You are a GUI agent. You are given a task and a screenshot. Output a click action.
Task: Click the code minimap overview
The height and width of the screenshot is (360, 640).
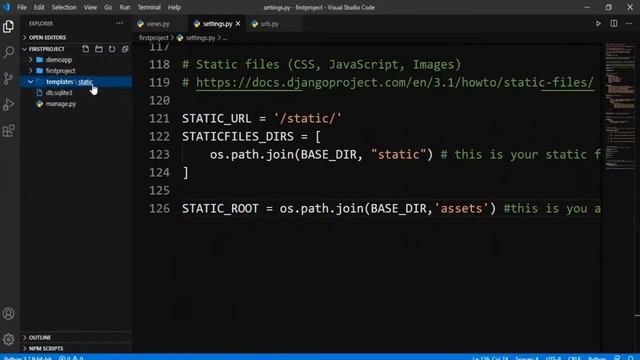(x=620, y=106)
